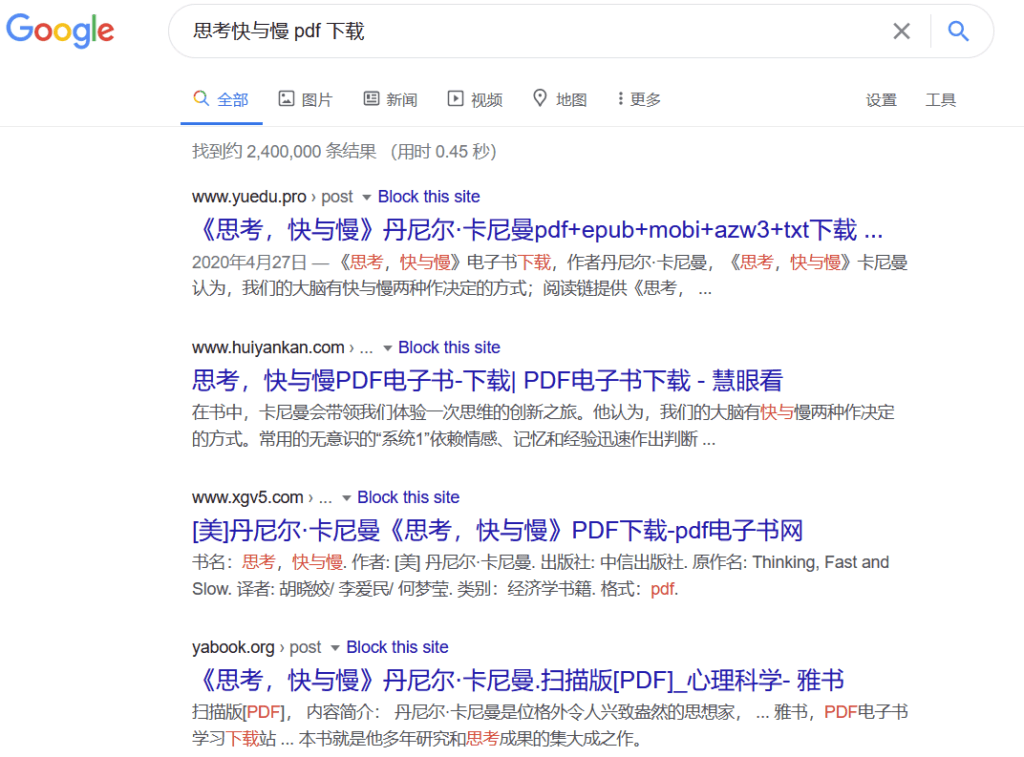Click Block this site for yabook.org
Image resolution: width=1024 pixels, height=757 pixels.
pos(397,647)
